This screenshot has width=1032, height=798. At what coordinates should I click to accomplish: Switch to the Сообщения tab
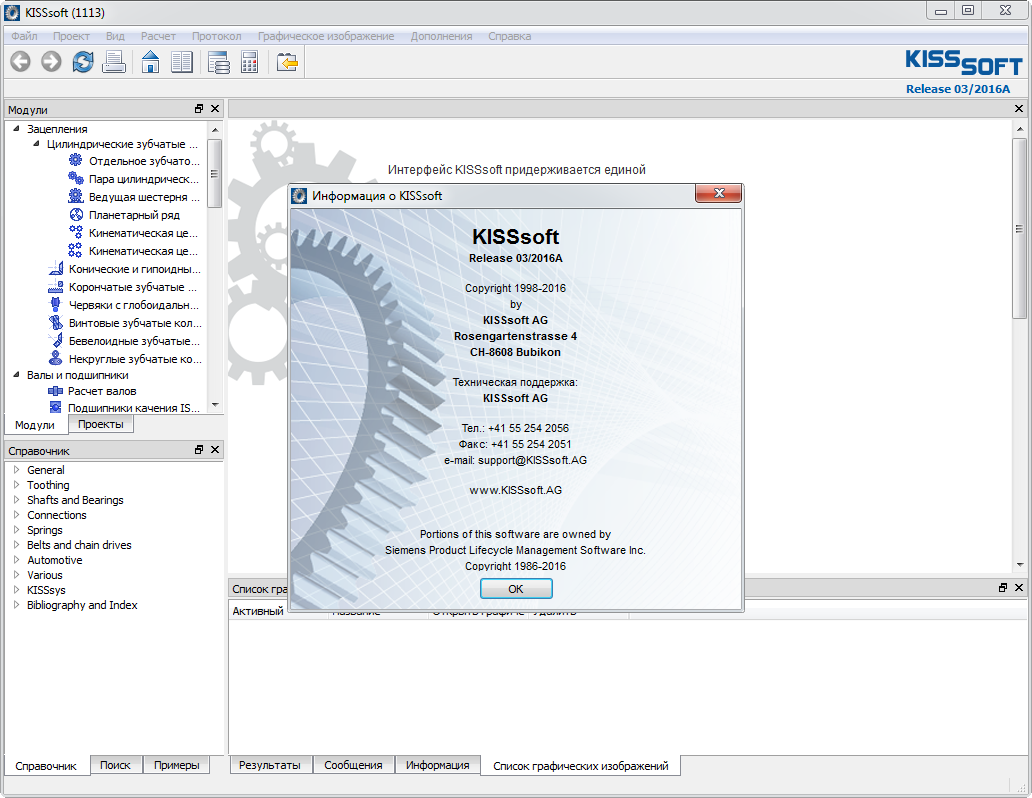click(353, 765)
